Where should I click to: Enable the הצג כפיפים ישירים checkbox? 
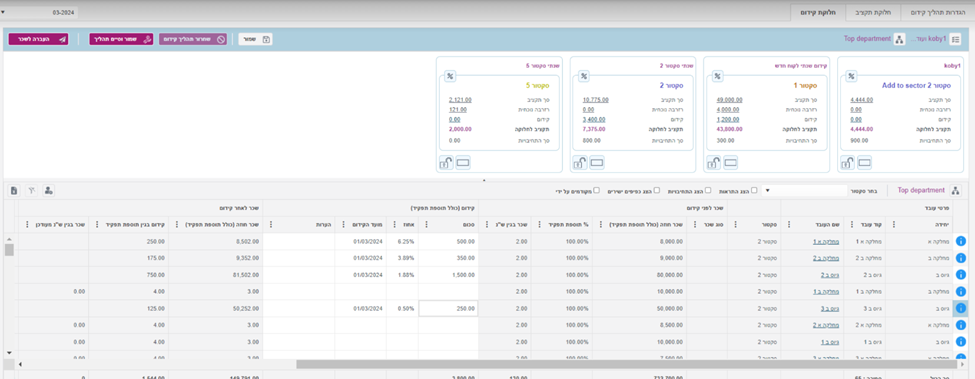click(657, 191)
